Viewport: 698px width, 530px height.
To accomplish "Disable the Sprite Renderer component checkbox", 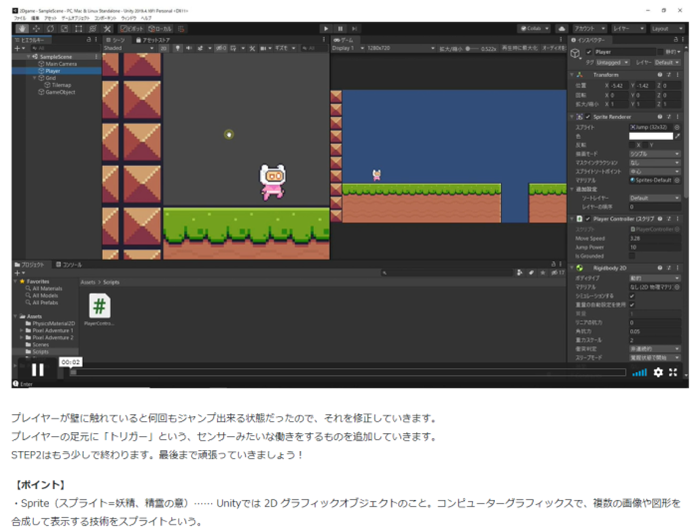I will 588,117.
